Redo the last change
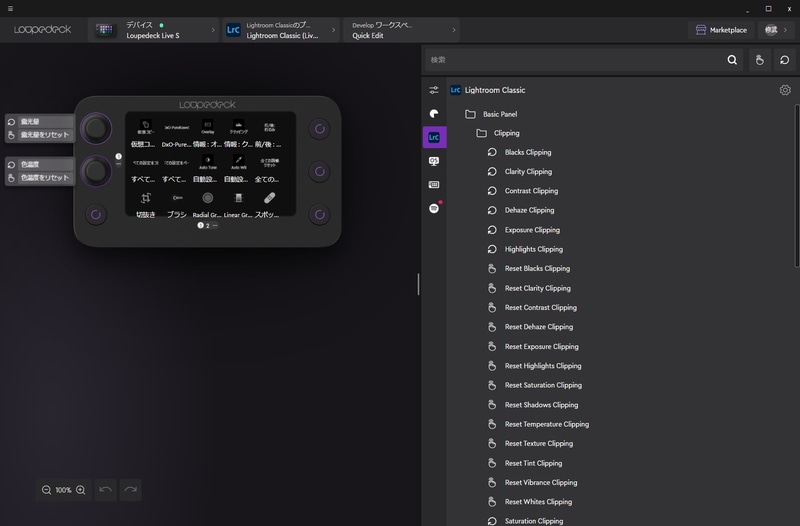Image resolution: width=800 pixels, height=526 pixels. (x=131, y=490)
